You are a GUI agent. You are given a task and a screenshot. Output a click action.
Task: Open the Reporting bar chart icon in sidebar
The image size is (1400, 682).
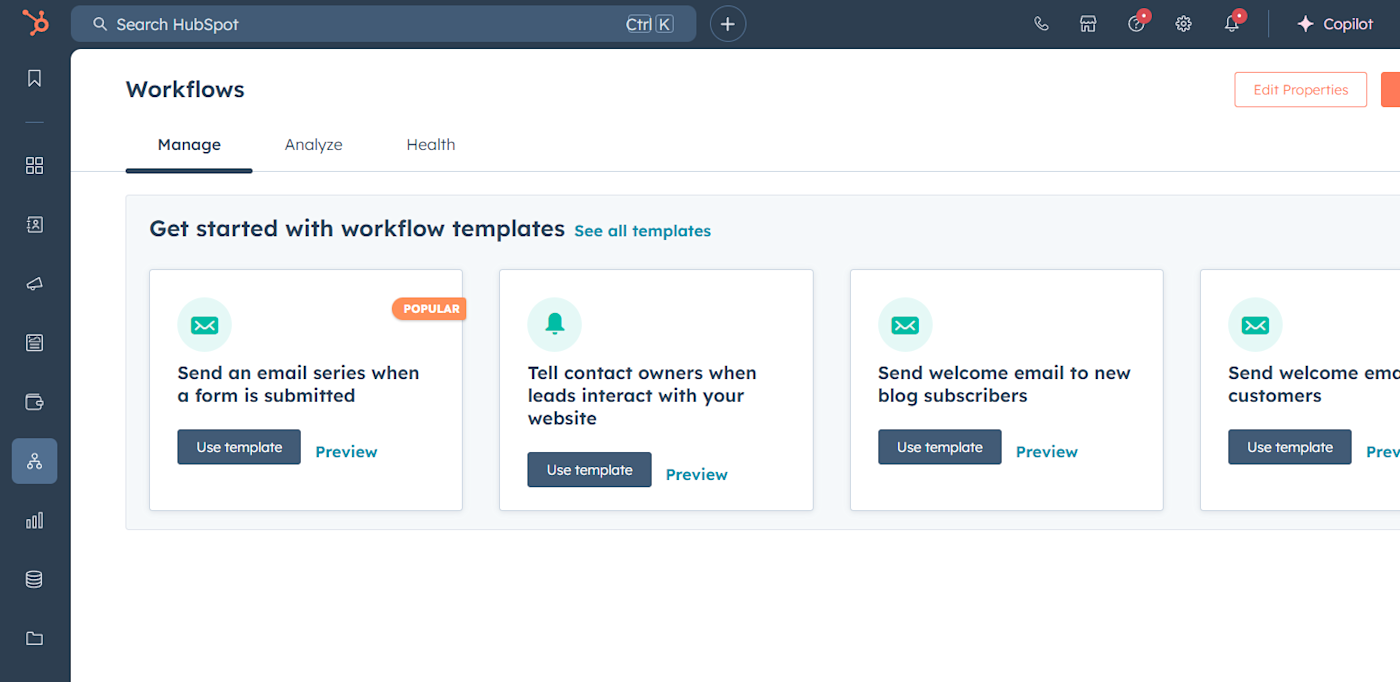35,520
